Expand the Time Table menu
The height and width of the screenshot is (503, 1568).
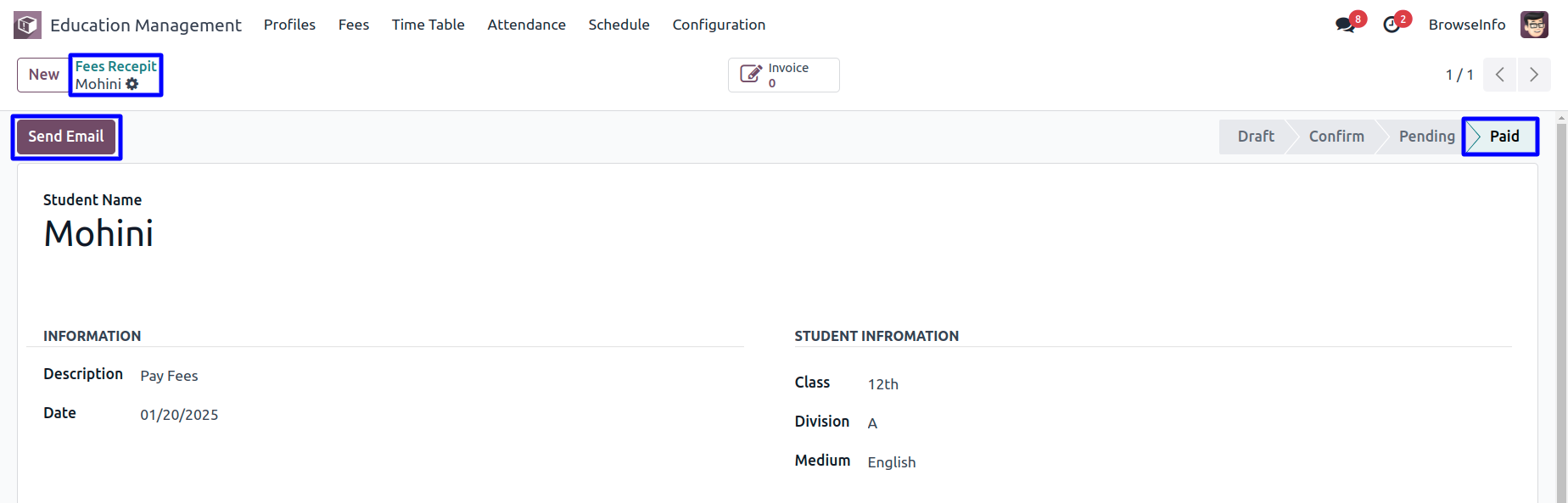point(428,25)
